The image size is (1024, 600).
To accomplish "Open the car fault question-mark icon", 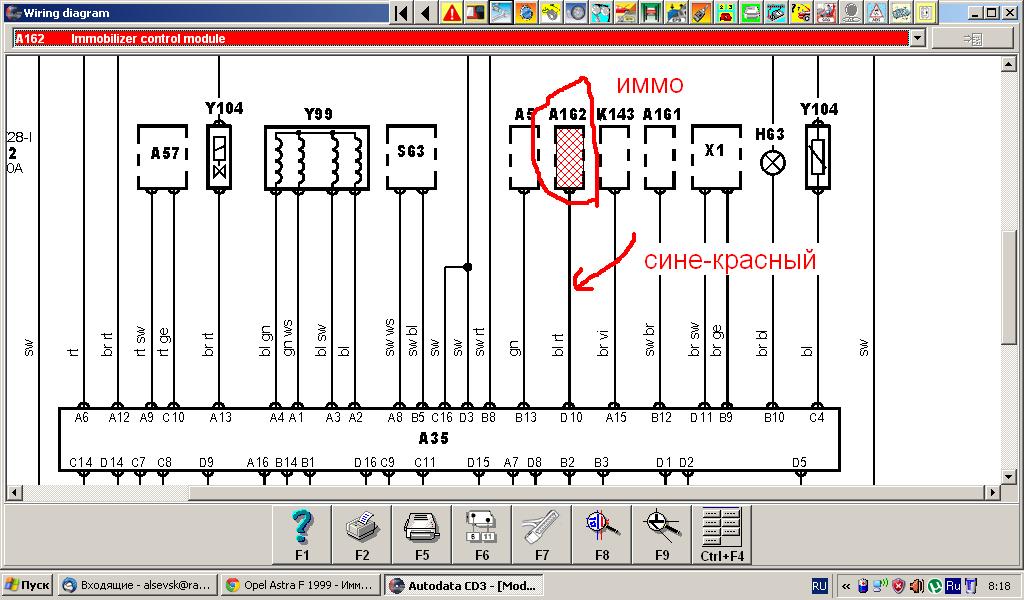I will 800,12.
